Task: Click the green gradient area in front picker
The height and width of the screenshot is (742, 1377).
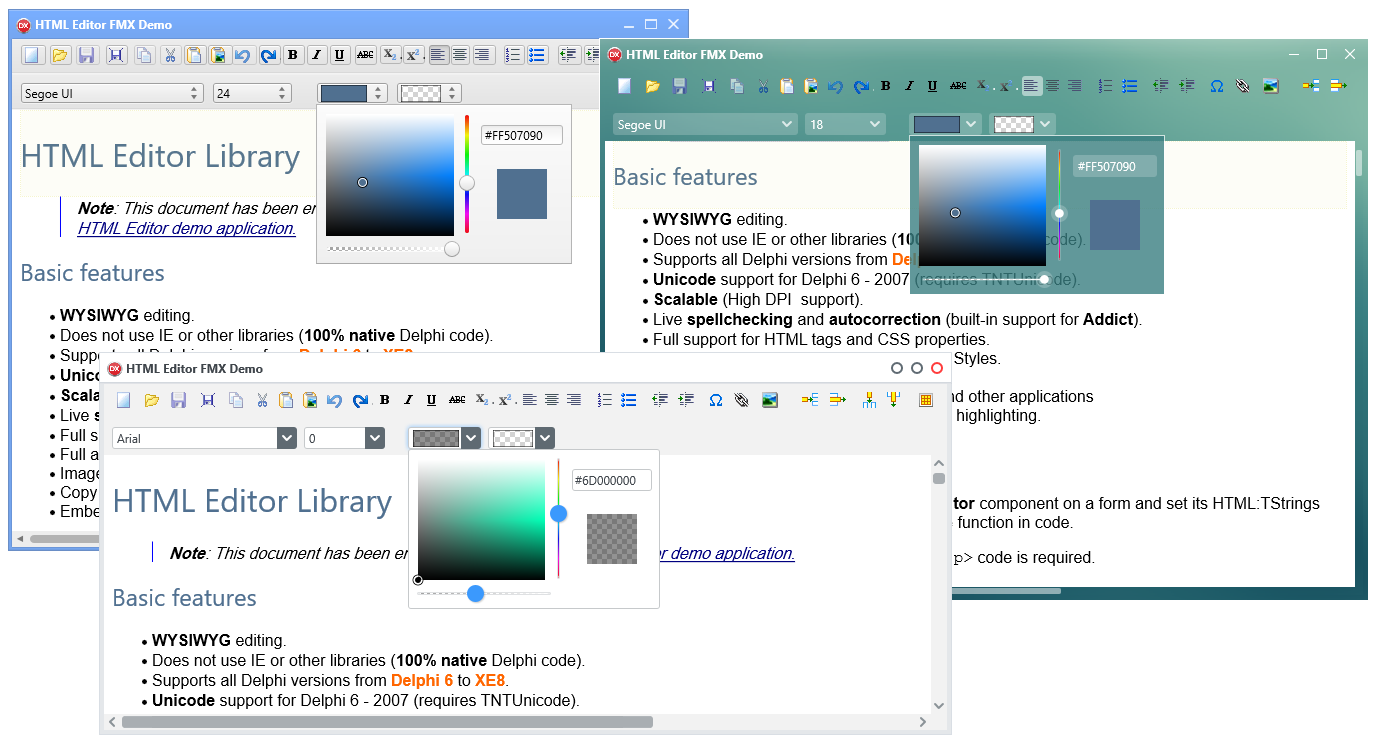Action: pyautogui.click(x=481, y=520)
